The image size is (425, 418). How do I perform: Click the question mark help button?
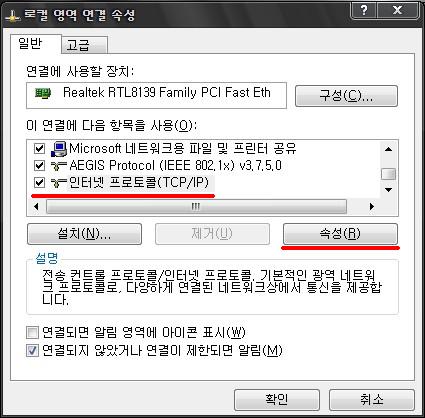pos(363,11)
